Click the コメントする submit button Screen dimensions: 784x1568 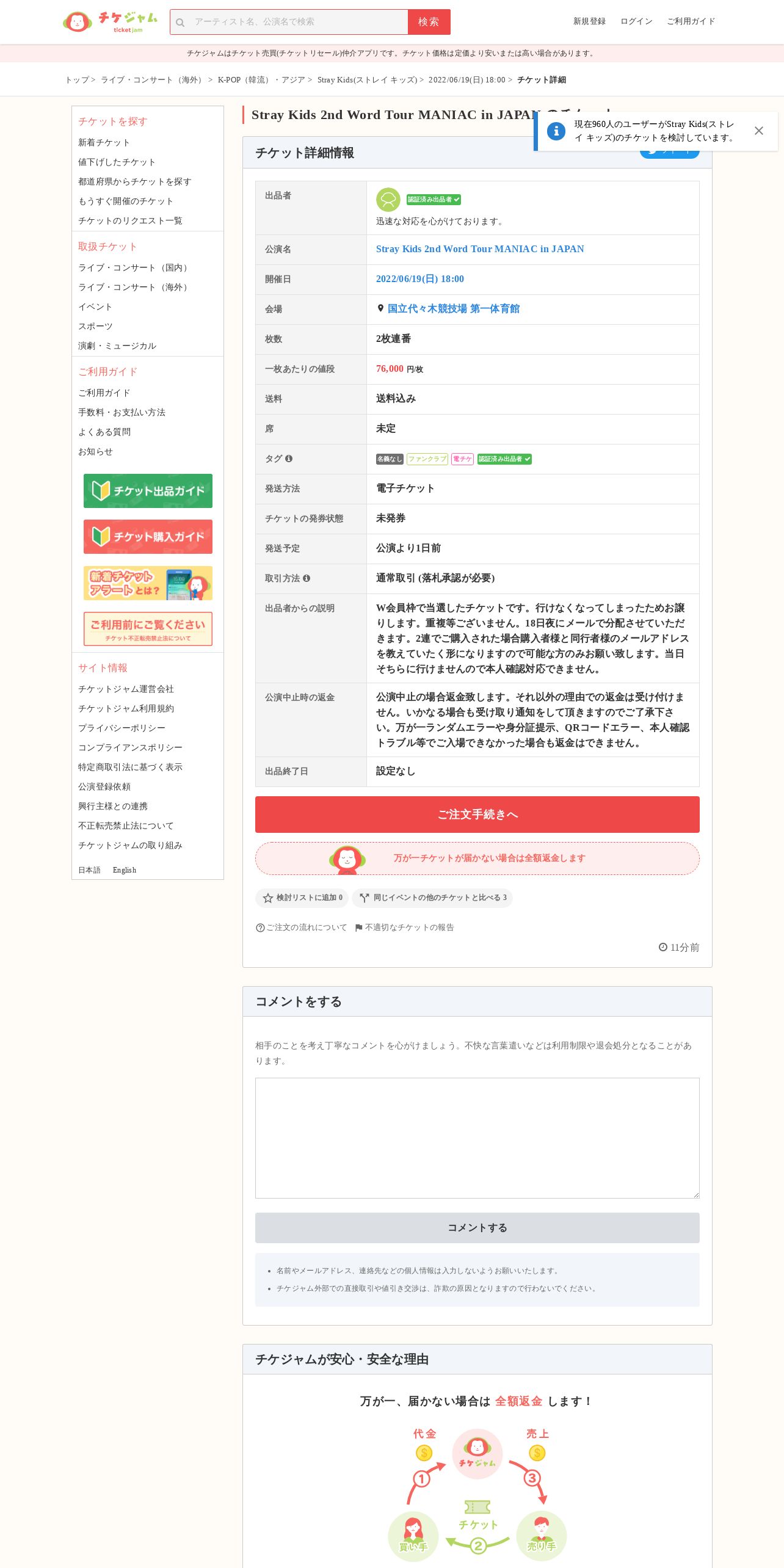[477, 1228]
